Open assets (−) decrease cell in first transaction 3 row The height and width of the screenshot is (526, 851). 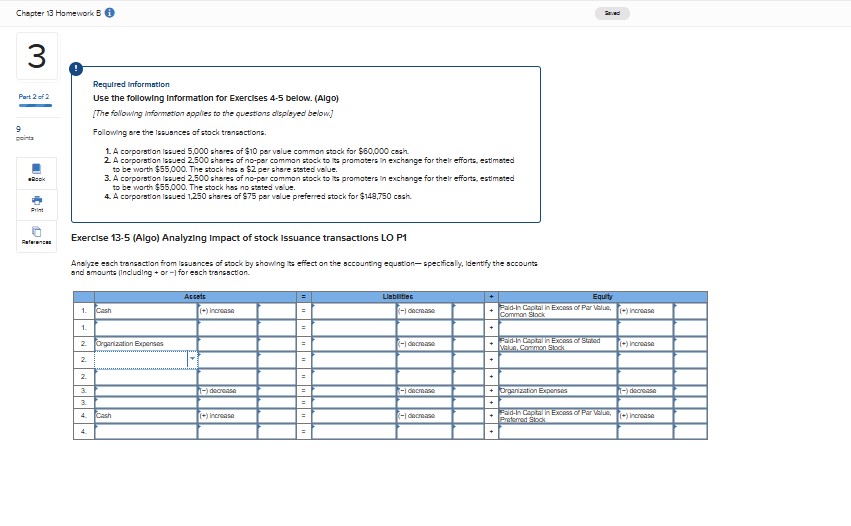click(227, 391)
